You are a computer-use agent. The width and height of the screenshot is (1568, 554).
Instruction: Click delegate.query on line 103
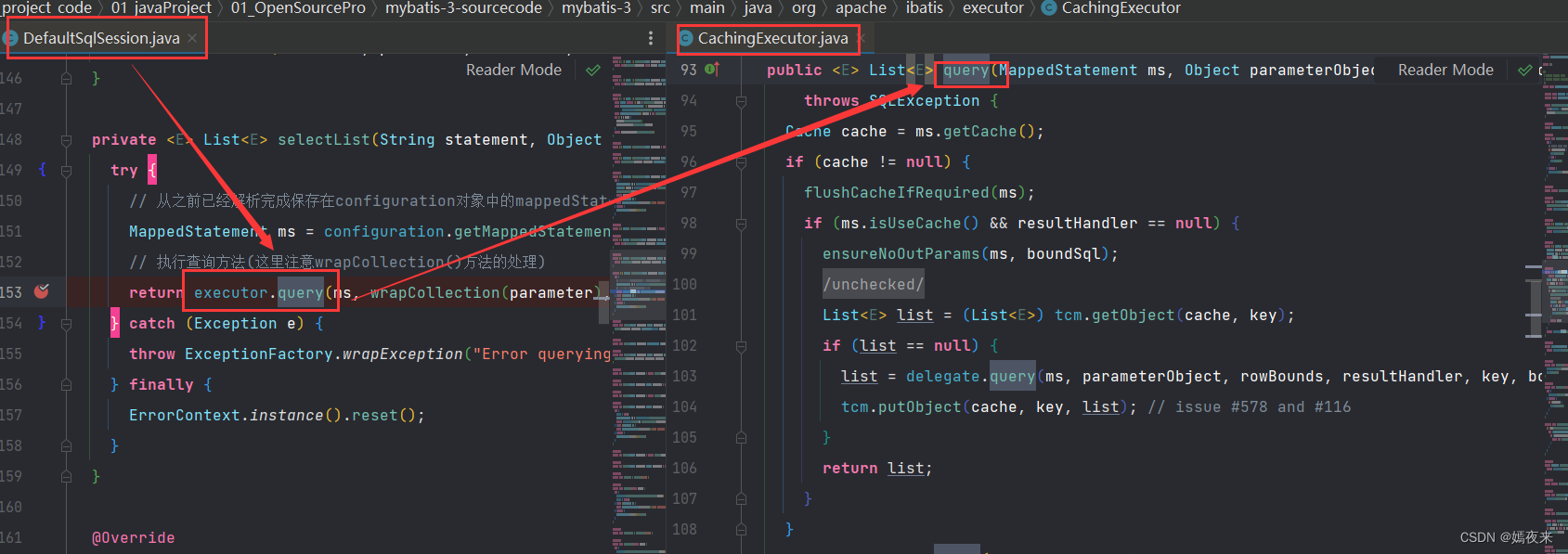(970, 376)
